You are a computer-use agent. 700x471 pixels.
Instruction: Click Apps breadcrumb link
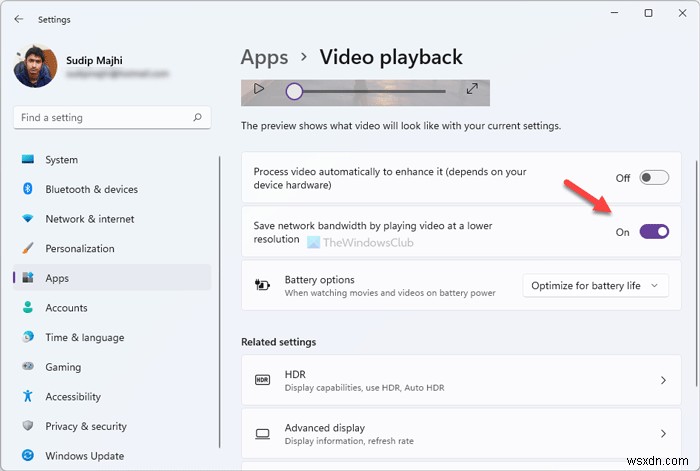tap(264, 58)
